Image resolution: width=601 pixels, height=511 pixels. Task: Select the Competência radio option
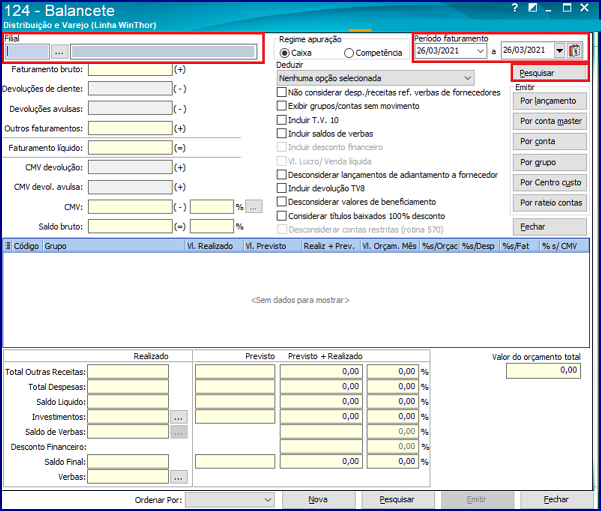(x=348, y=53)
